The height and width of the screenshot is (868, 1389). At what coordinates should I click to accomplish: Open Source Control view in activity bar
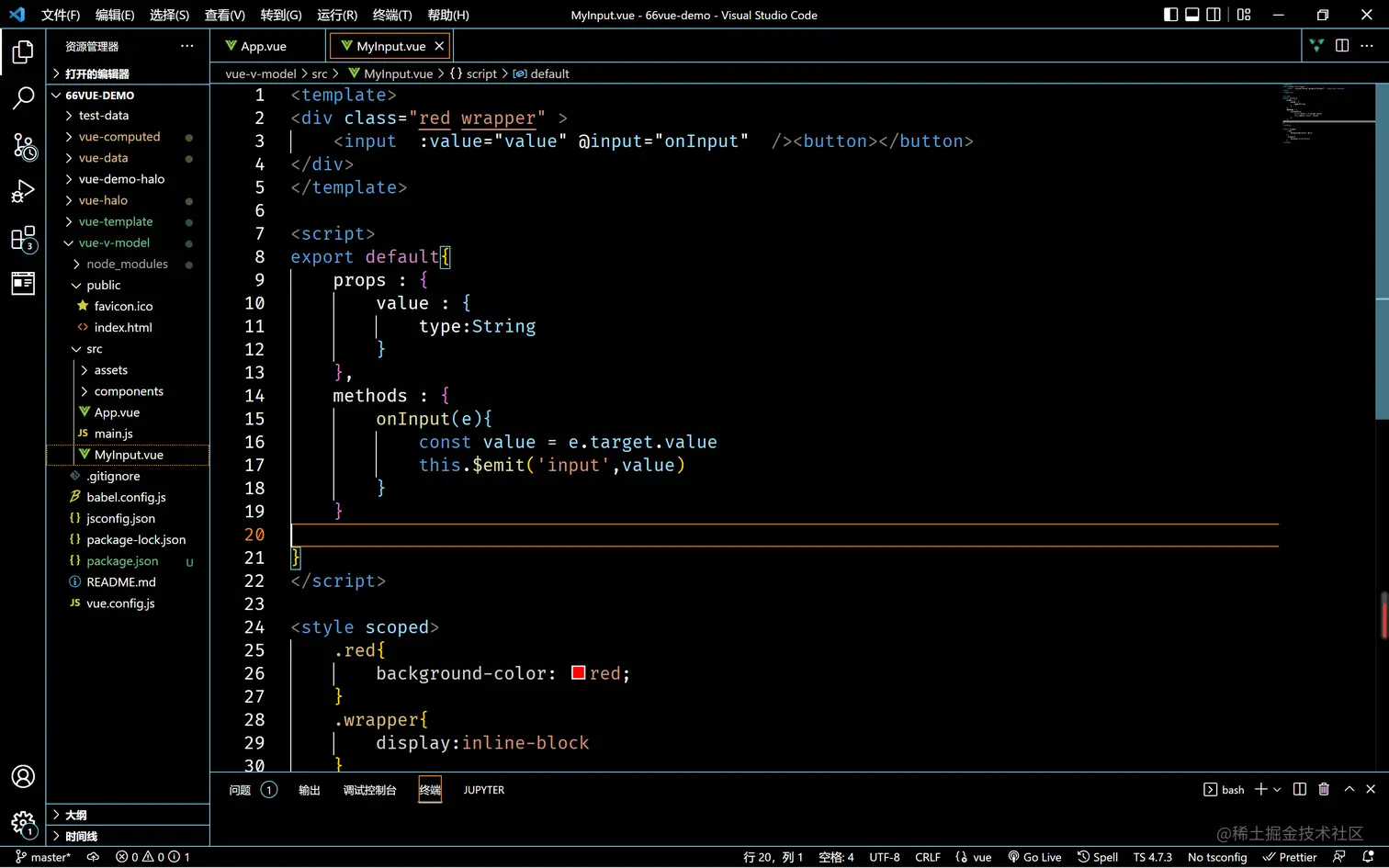click(x=23, y=146)
